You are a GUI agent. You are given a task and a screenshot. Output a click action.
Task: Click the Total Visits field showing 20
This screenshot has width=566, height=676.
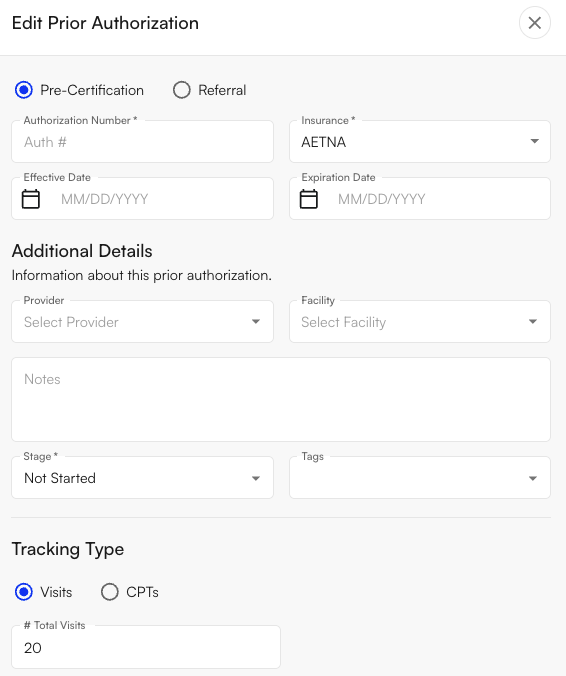pos(146,647)
